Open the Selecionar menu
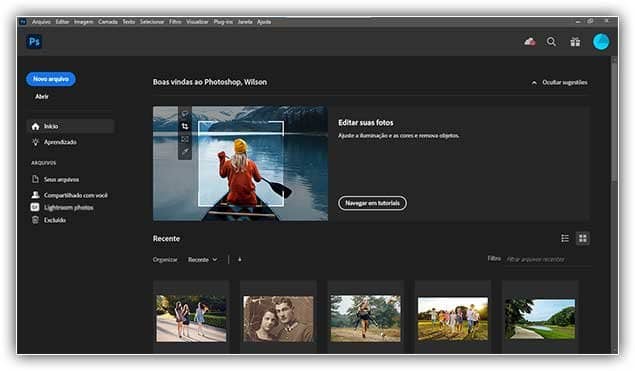Viewport: 635px width, 371px height. pyautogui.click(x=152, y=22)
